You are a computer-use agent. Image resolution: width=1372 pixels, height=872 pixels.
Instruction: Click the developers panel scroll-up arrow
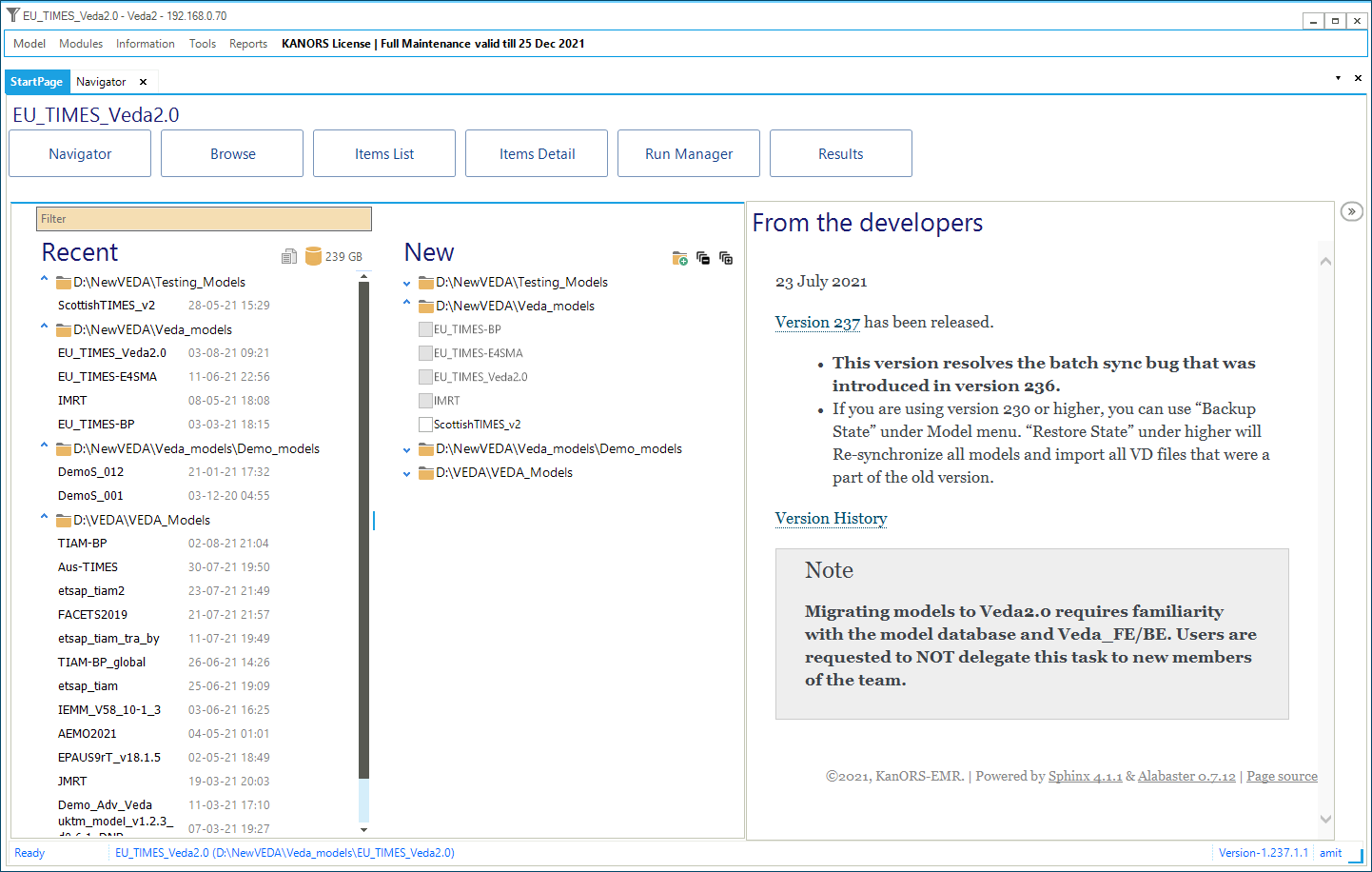click(x=1325, y=261)
